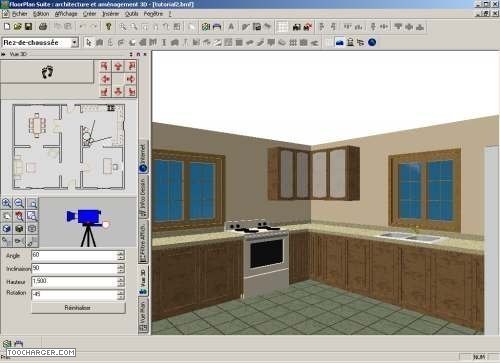Image resolution: width=500 pixels, height=363 pixels.
Task: Open the Rez-de-chaussée floor dropdown
Action: point(75,42)
